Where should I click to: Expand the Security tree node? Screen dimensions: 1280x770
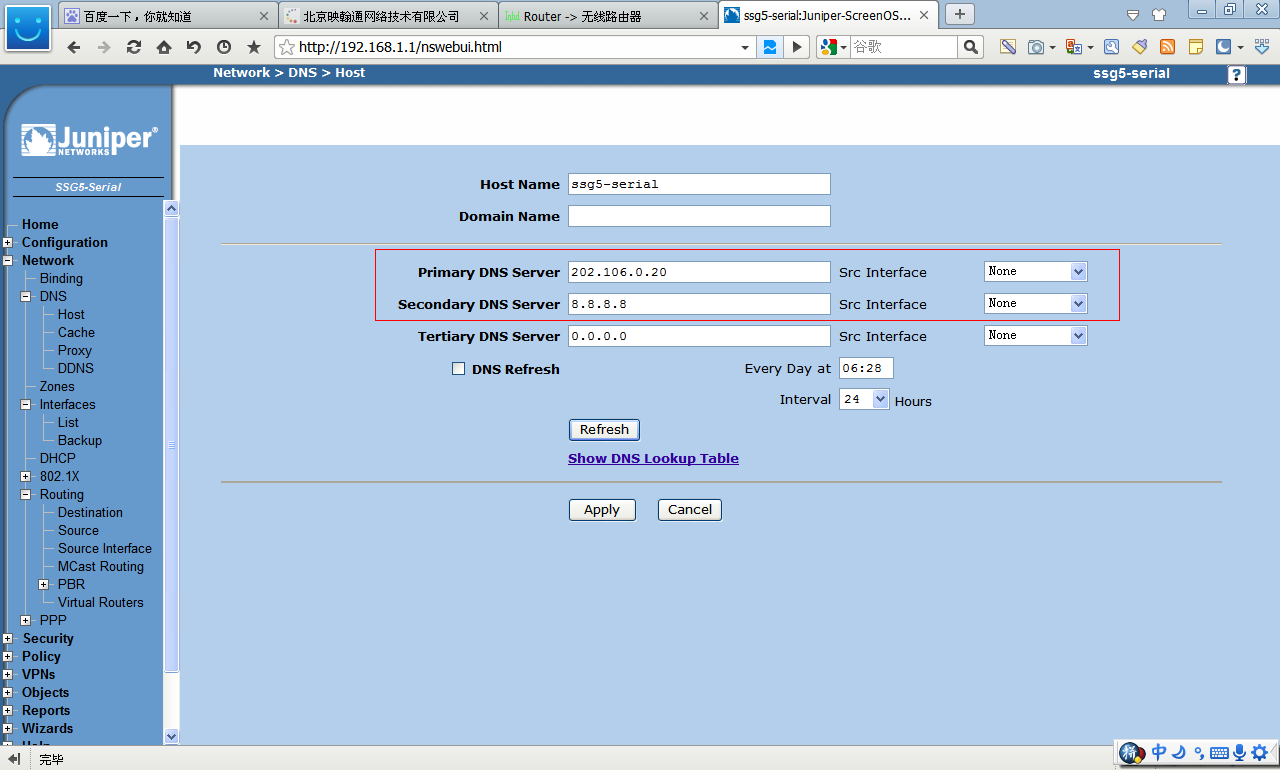click(8, 639)
